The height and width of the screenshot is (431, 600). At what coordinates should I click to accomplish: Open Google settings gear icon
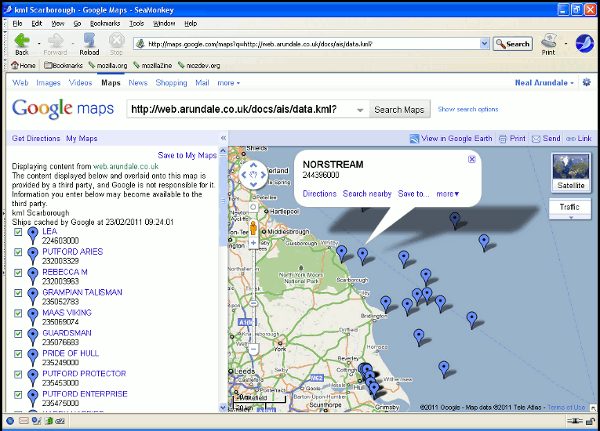tap(586, 82)
